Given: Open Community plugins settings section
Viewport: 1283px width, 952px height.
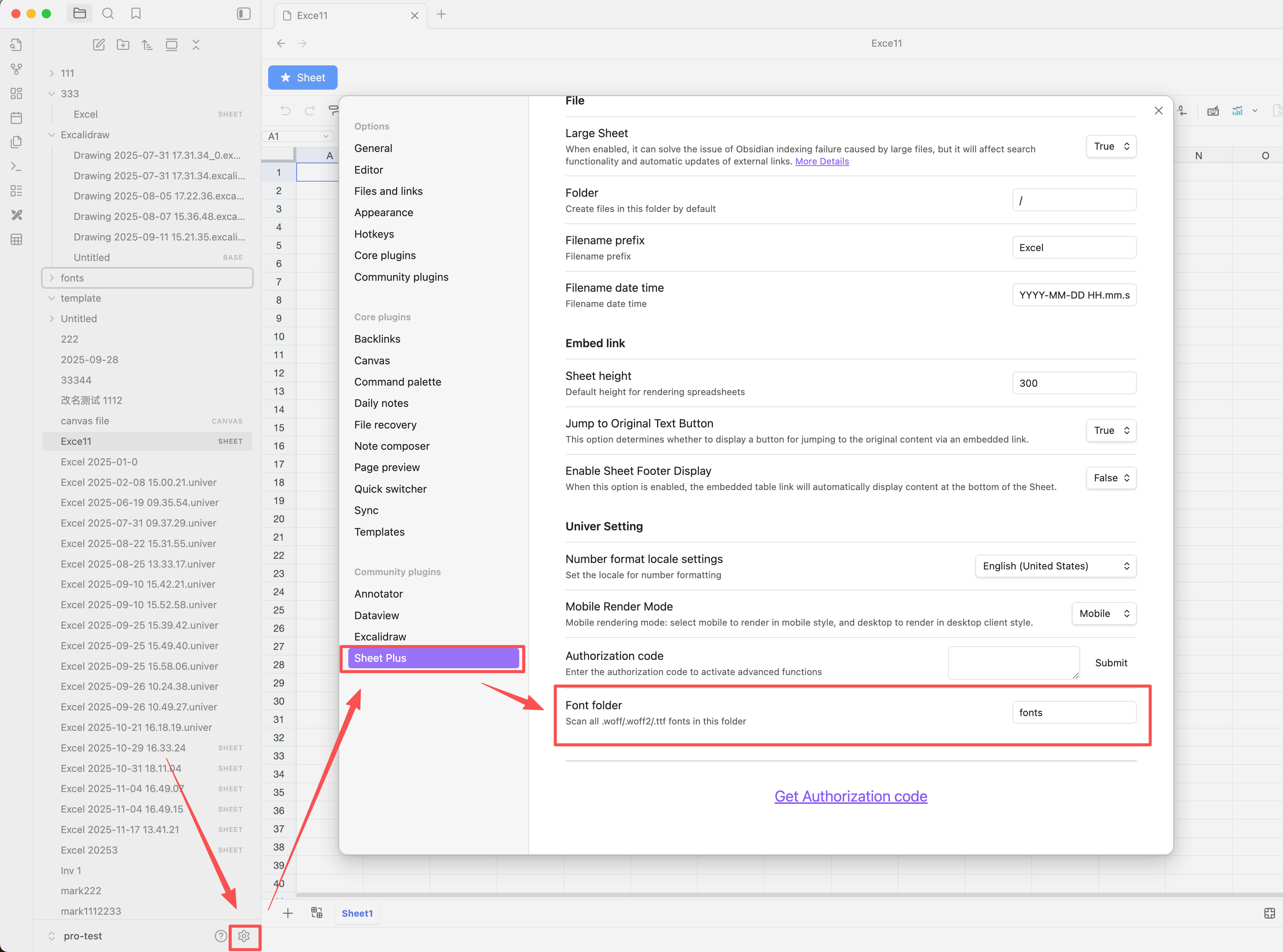Looking at the screenshot, I should 401,277.
